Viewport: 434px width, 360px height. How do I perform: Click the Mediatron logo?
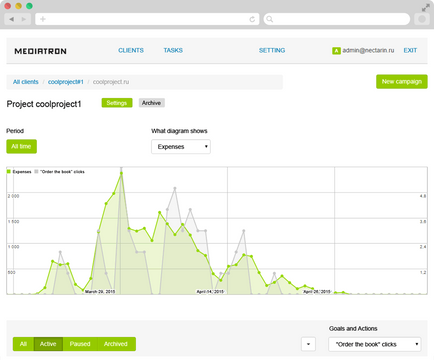pyautogui.click(x=40, y=51)
